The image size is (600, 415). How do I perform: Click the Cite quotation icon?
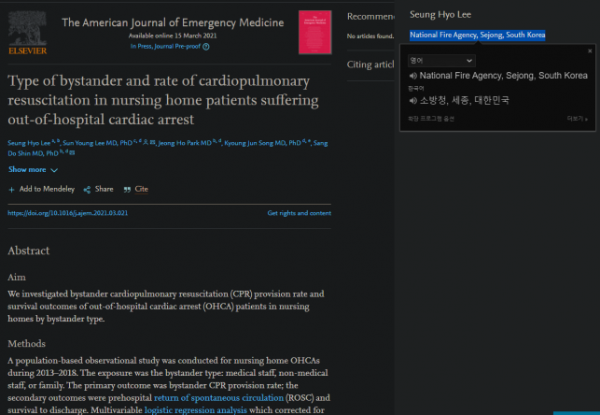127,189
